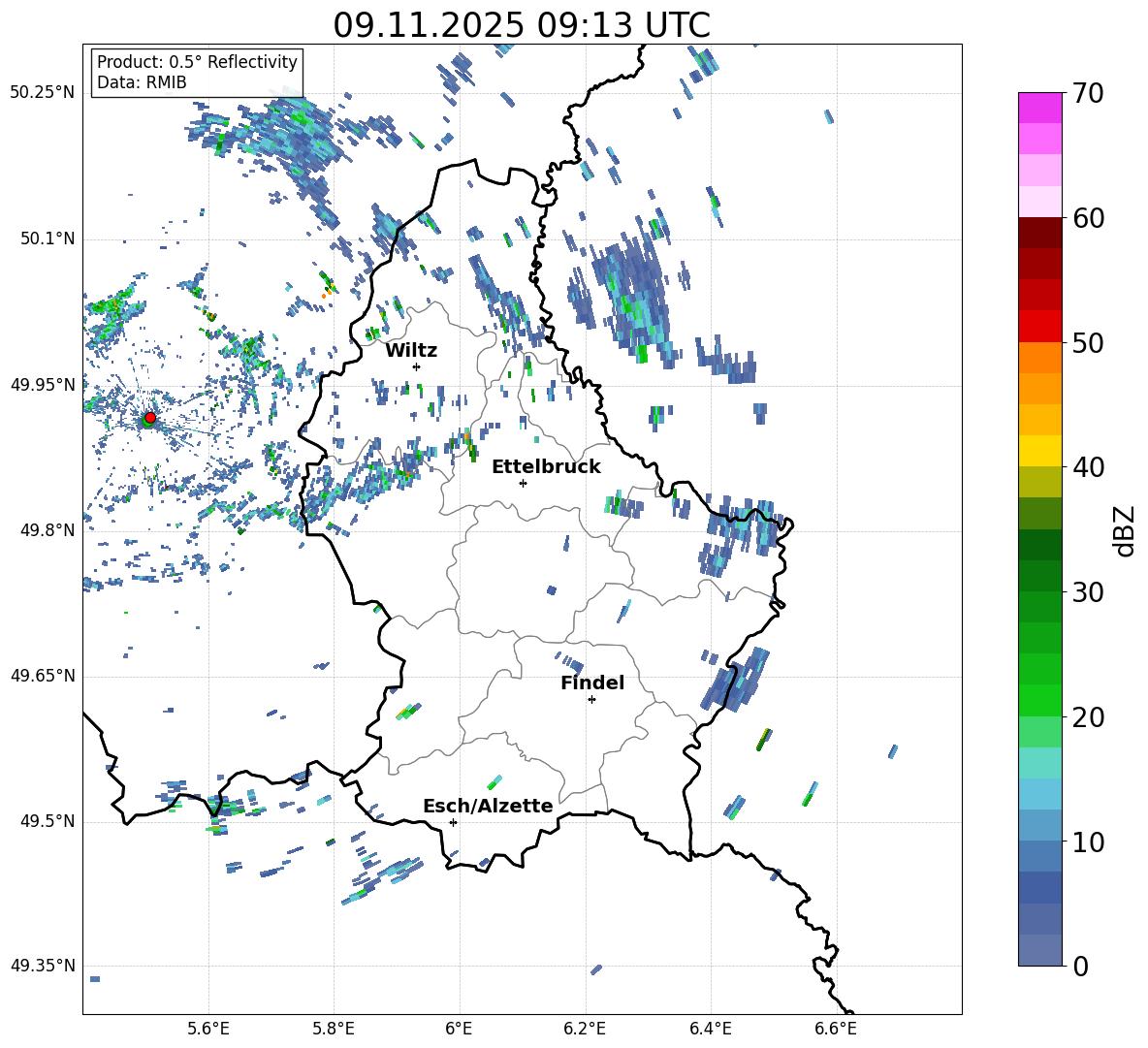Click the Product 0.5° Reflectivity info box
Viewport: 1148px width, 1048px height.
coord(197,73)
